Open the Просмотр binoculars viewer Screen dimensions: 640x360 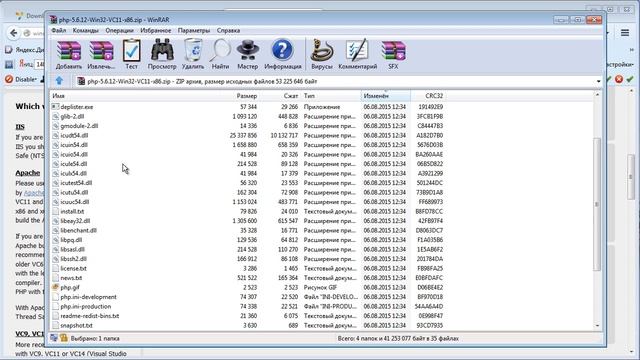[162, 54]
